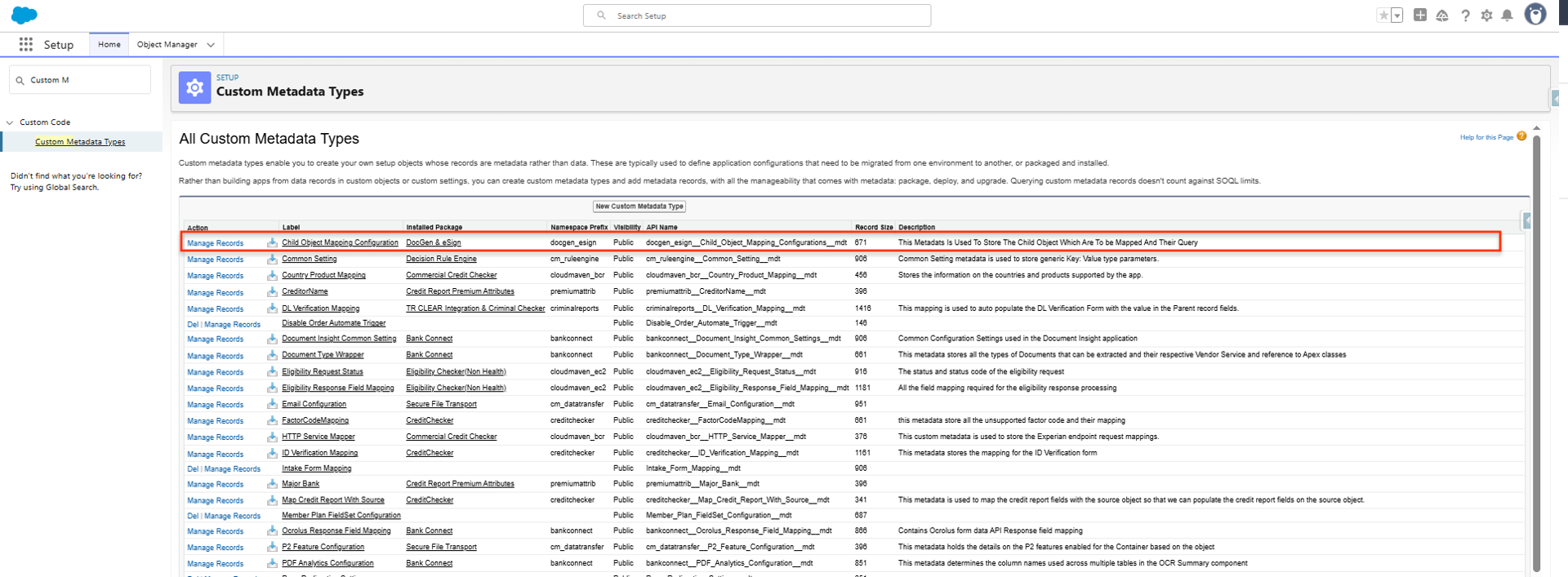Viewport: 1568px width, 577px height.
Task: Select Custom Metadata Types in the sidebar
Action: [80, 142]
